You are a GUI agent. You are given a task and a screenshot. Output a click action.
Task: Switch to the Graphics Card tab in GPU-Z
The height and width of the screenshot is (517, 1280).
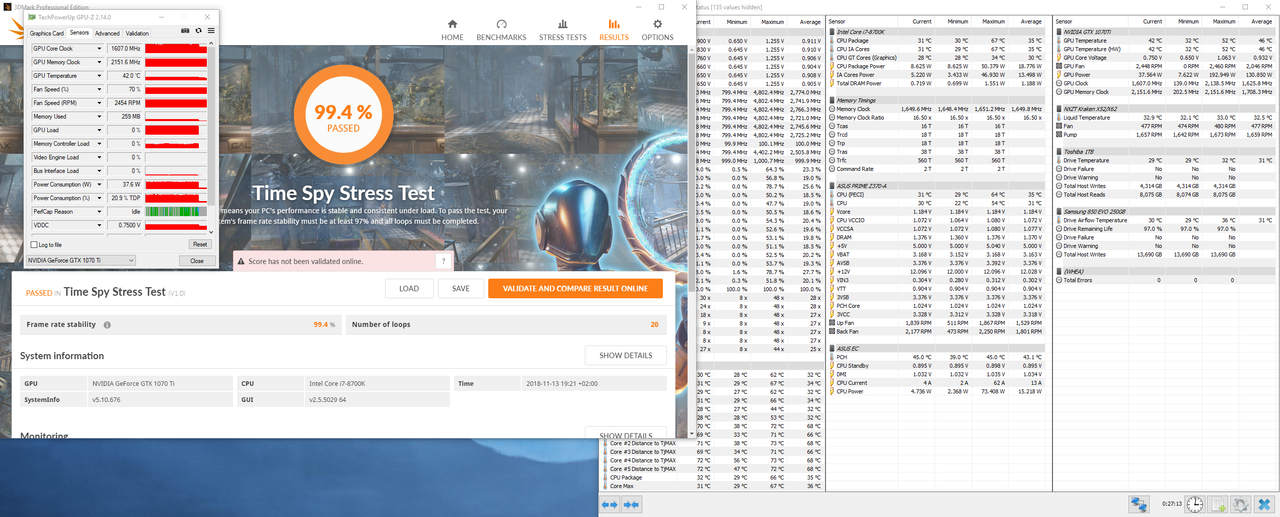[x=47, y=33]
